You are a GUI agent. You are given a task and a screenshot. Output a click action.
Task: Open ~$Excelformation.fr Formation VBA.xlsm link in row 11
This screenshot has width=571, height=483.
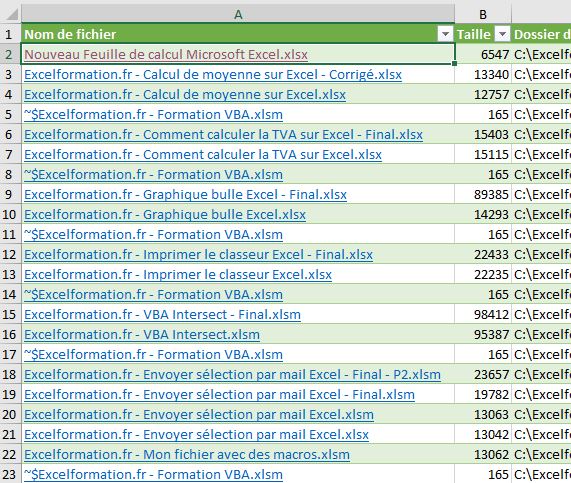(153, 235)
